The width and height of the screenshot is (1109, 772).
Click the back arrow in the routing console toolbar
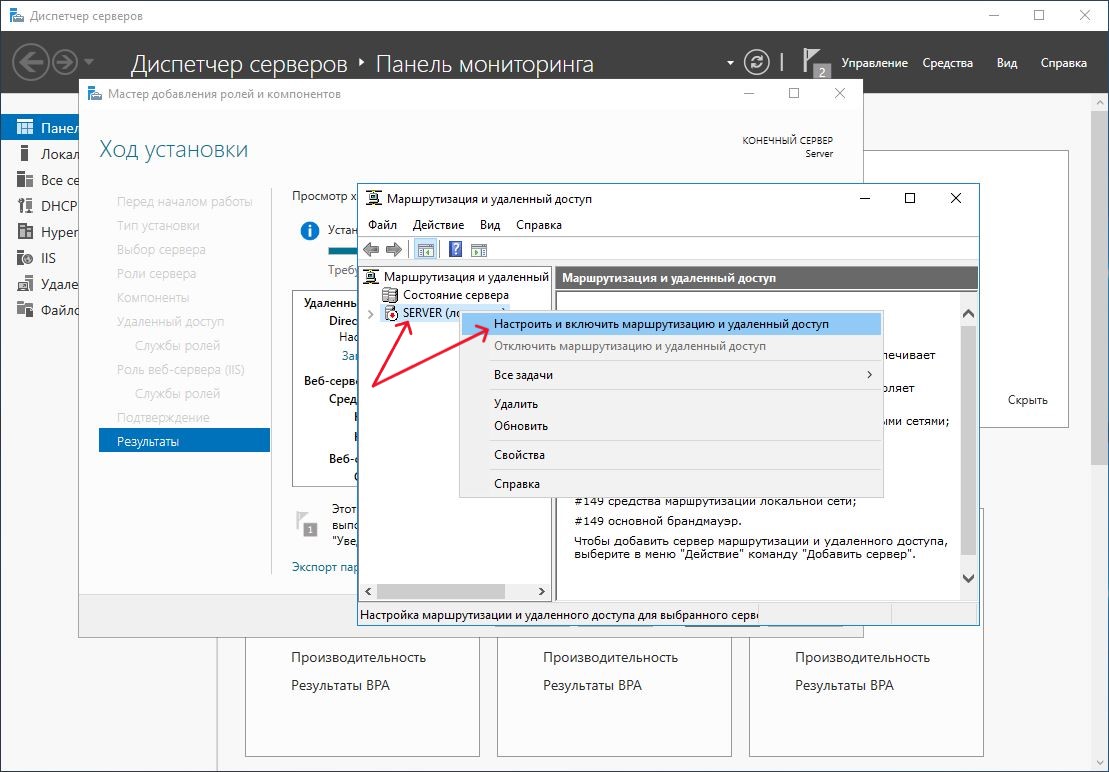click(371, 250)
